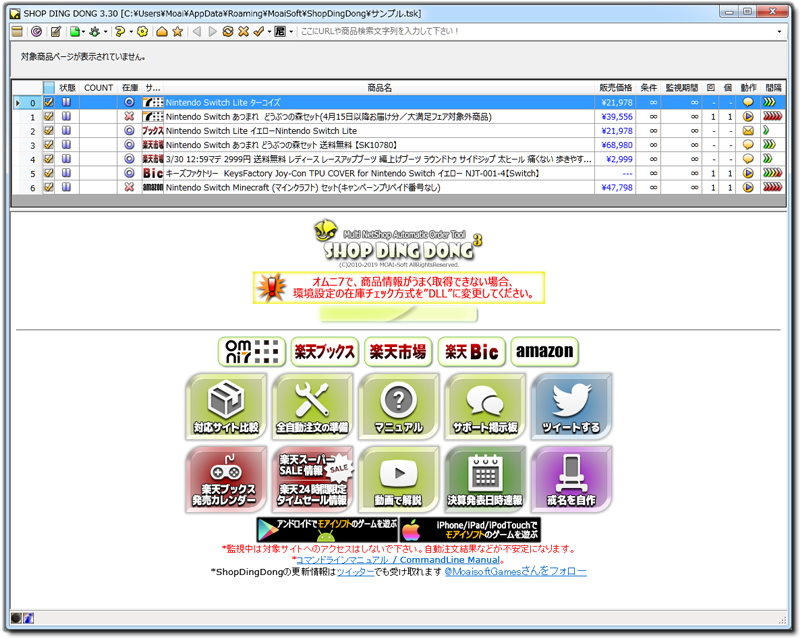Sort by the 販売価格 column header
Viewport: 800px width, 639px height.
[x=615, y=88]
